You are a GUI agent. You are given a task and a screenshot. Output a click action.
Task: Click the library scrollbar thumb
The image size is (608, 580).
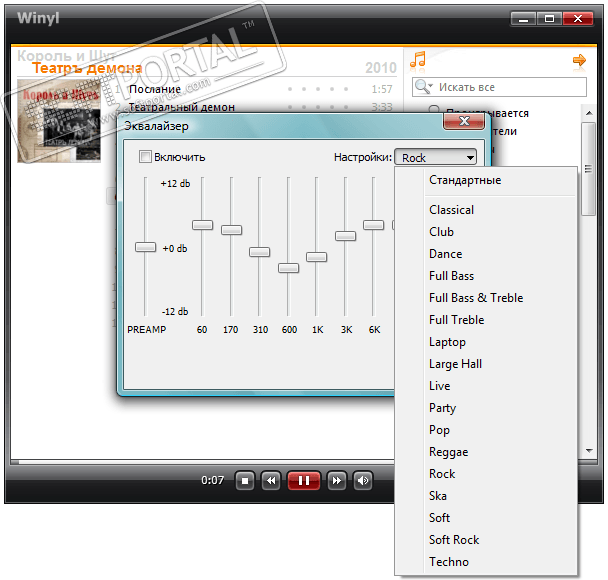pos(589,169)
